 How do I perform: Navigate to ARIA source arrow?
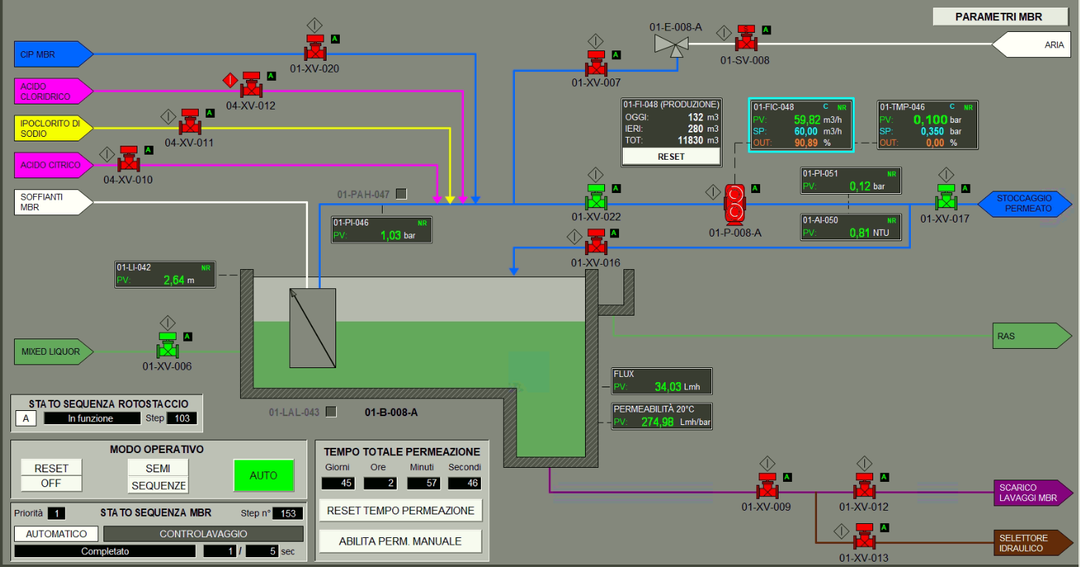tap(1031, 45)
